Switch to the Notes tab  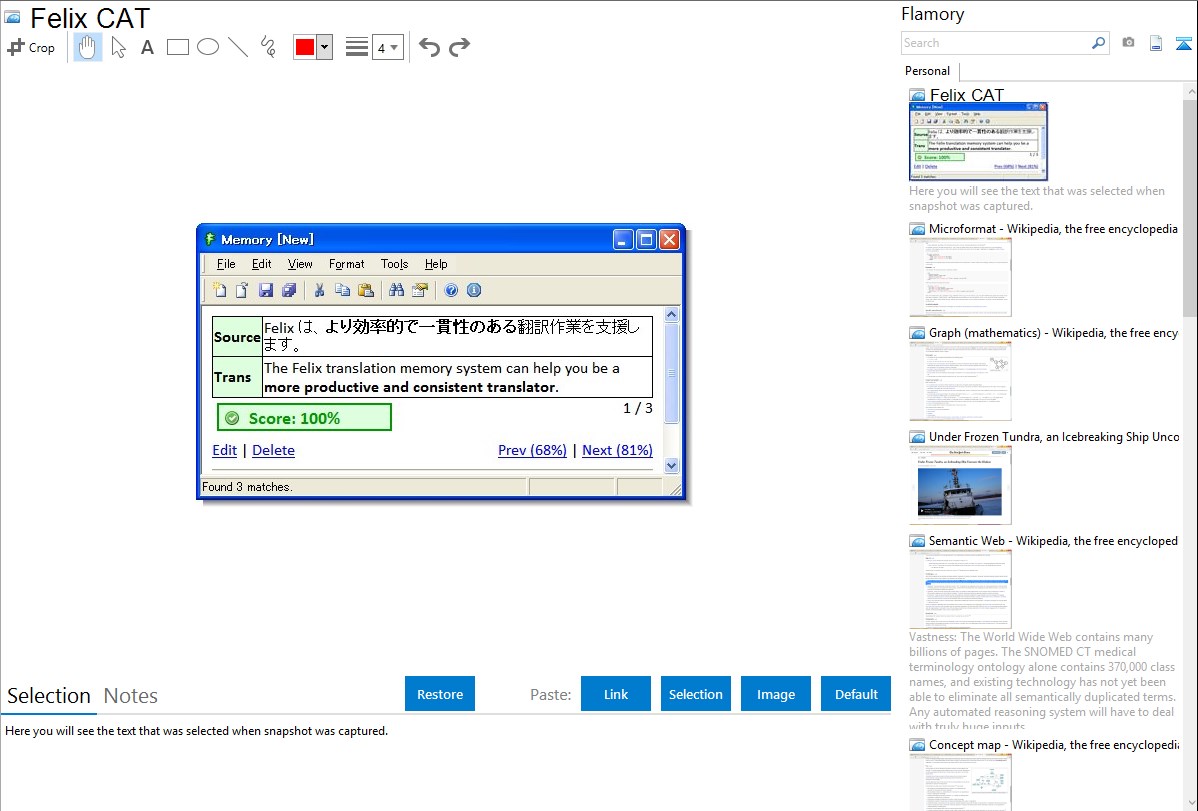(x=131, y=696)
